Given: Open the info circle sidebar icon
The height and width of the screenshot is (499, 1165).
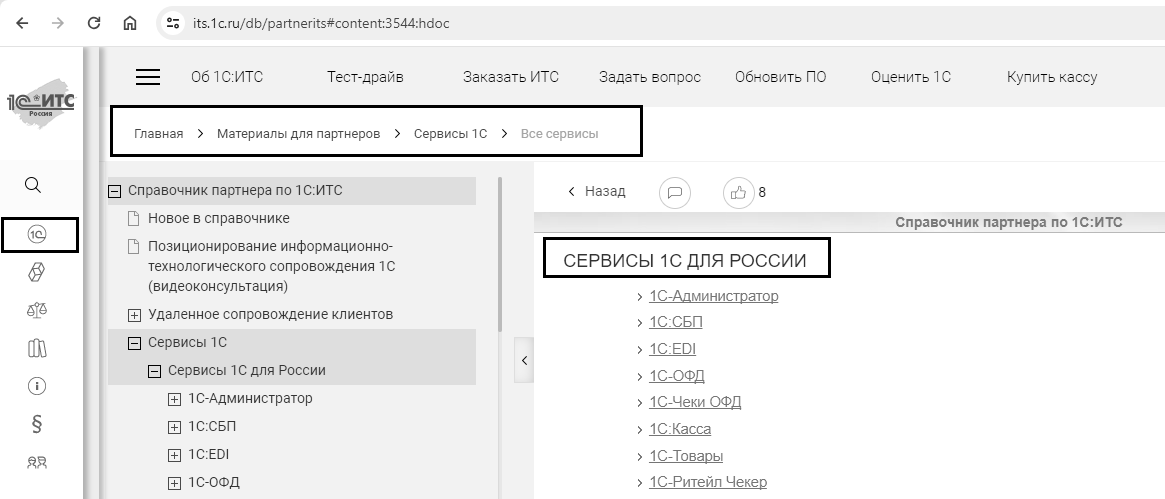Looking at the screenshot, I should (36, 386).
